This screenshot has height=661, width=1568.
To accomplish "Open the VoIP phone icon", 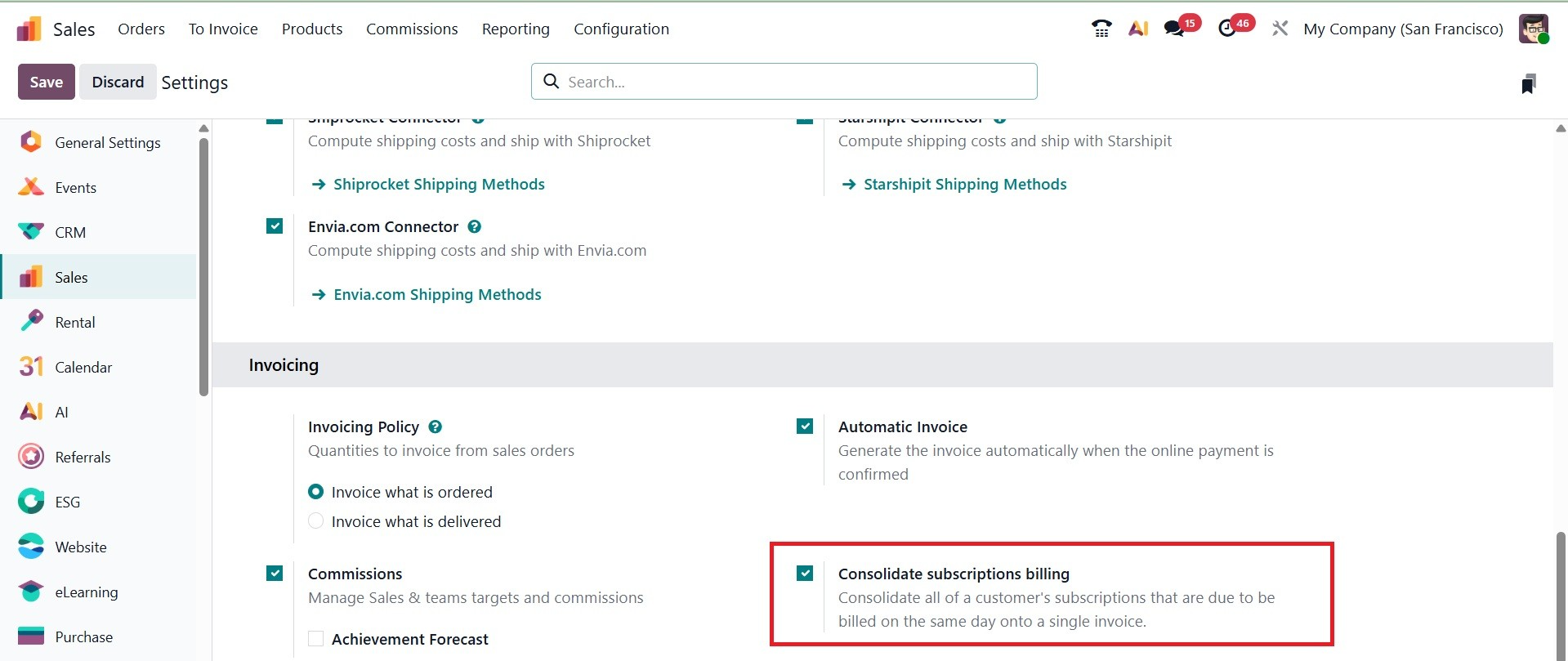I will click(x=1101, y=29).
